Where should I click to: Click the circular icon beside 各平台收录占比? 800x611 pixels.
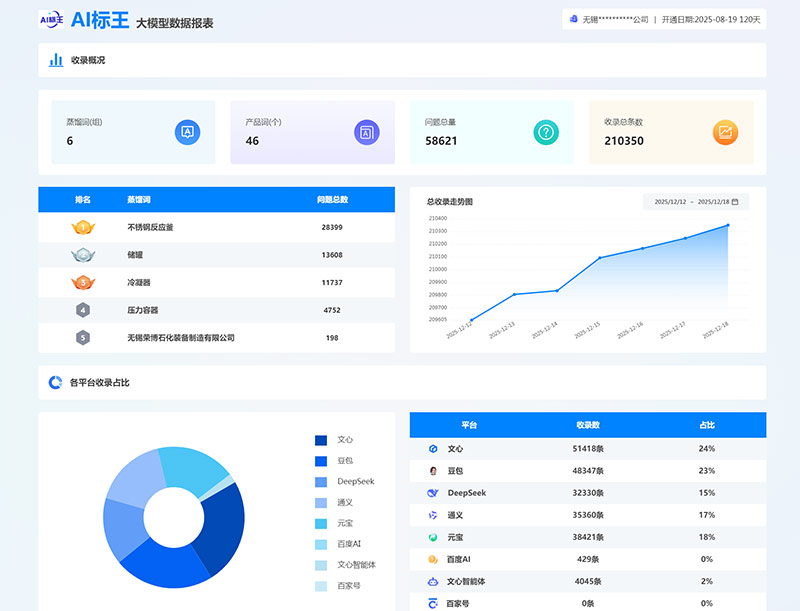pyautogui.click(x=56, y=382)
